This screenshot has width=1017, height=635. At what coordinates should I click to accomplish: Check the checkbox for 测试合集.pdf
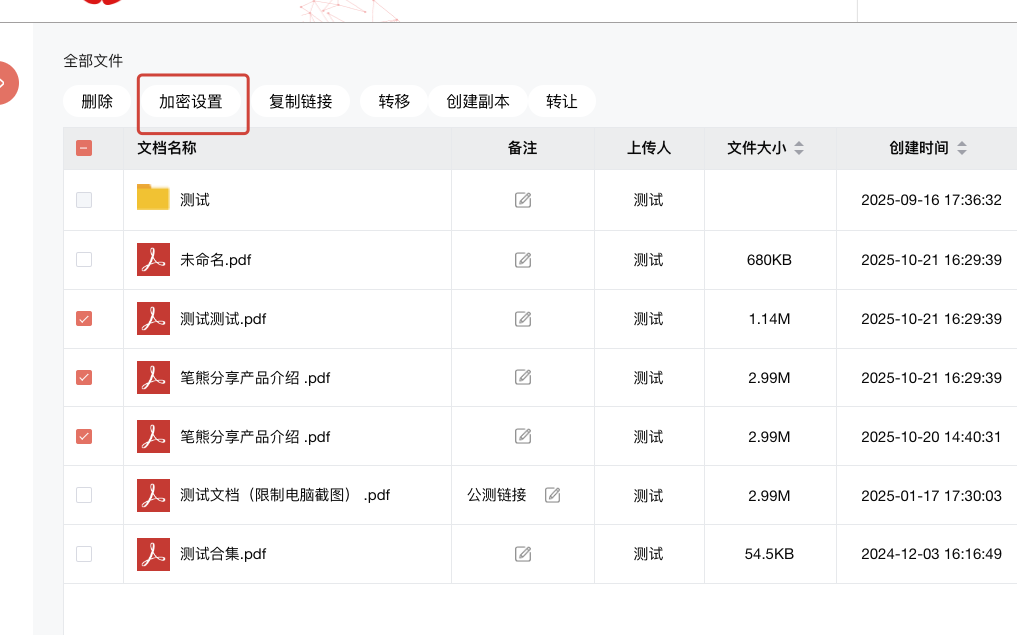coord(84,554)
